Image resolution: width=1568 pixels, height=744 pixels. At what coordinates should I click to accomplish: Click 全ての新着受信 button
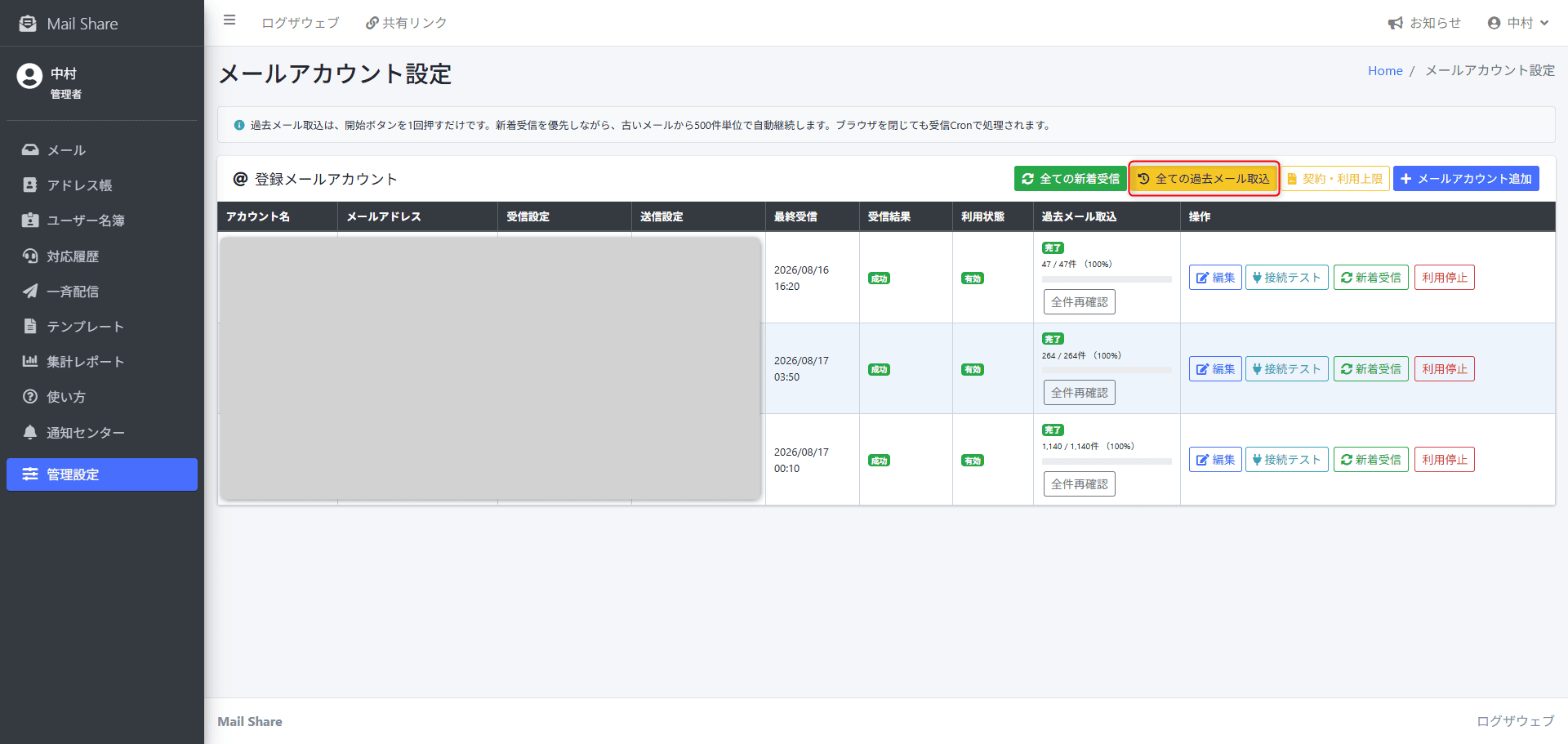point(1071,179)
